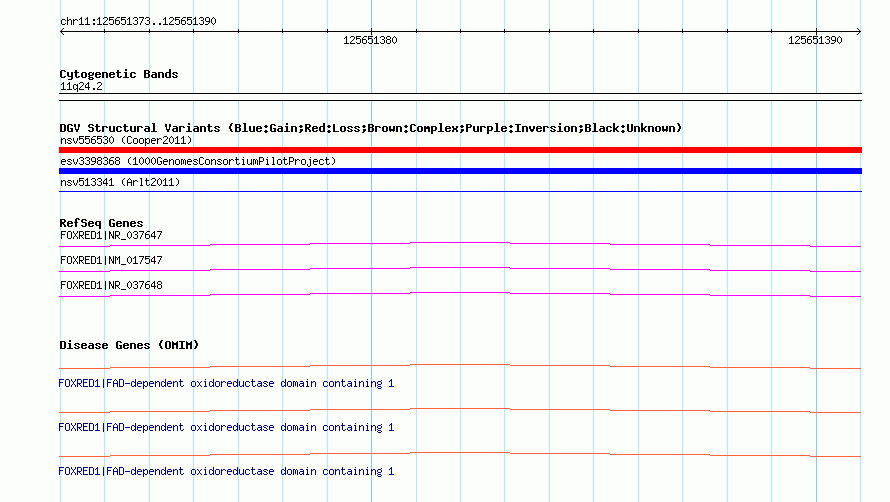Open the first FOXRED1 FAD-dependent oxidoreductase link

[226, 383]
